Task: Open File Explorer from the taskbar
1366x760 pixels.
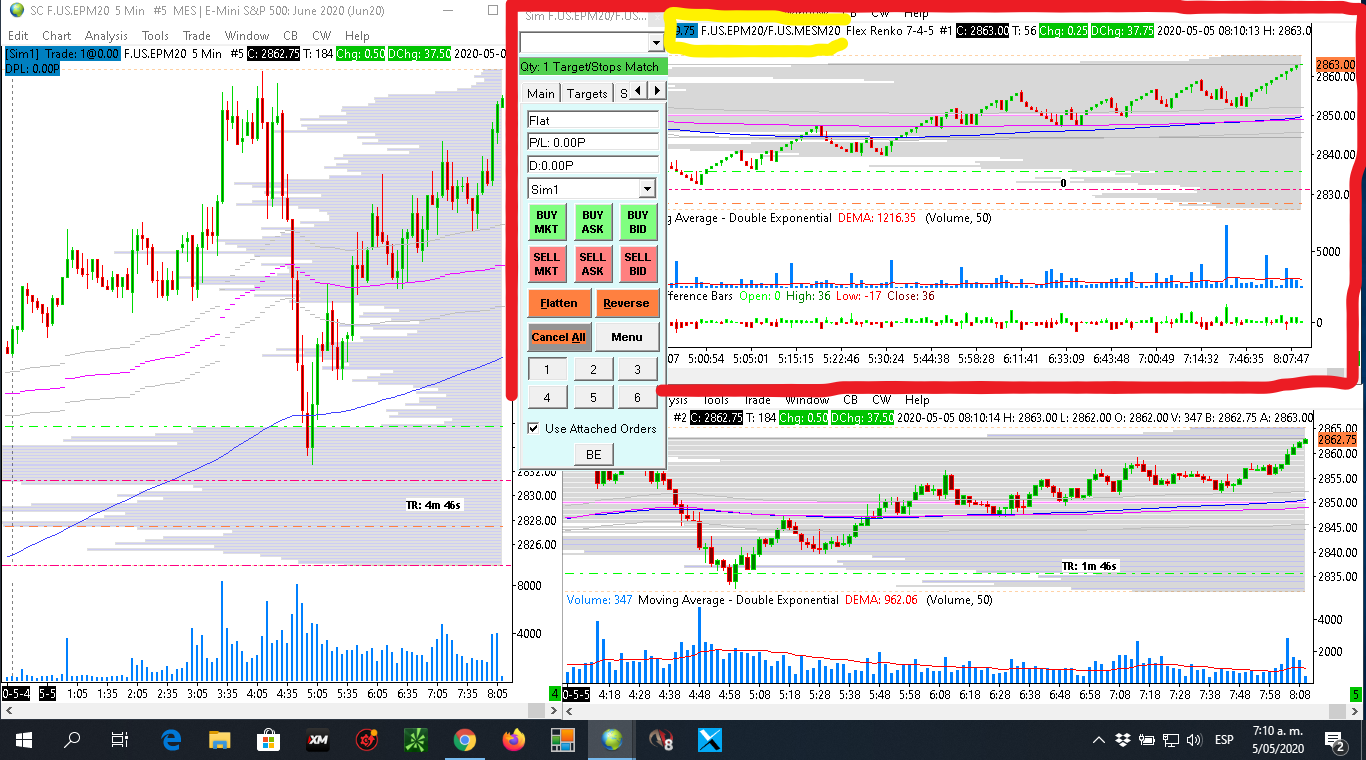Action: pyautogui.click(x=220, y=740)
